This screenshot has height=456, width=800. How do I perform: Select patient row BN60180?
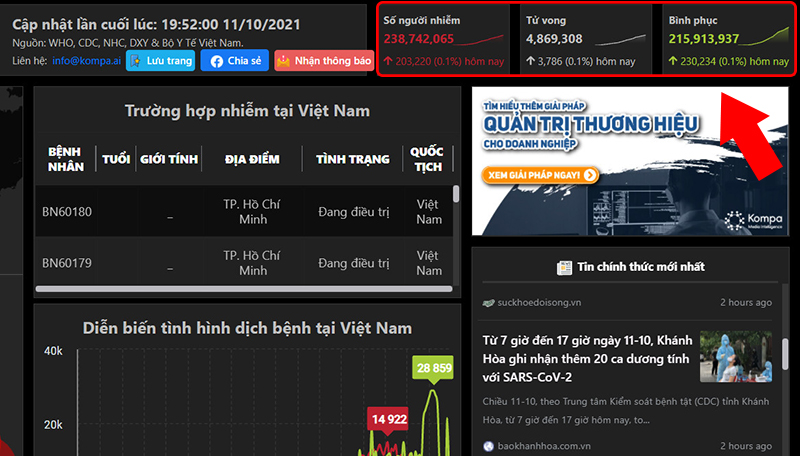[x=243, y=211]
